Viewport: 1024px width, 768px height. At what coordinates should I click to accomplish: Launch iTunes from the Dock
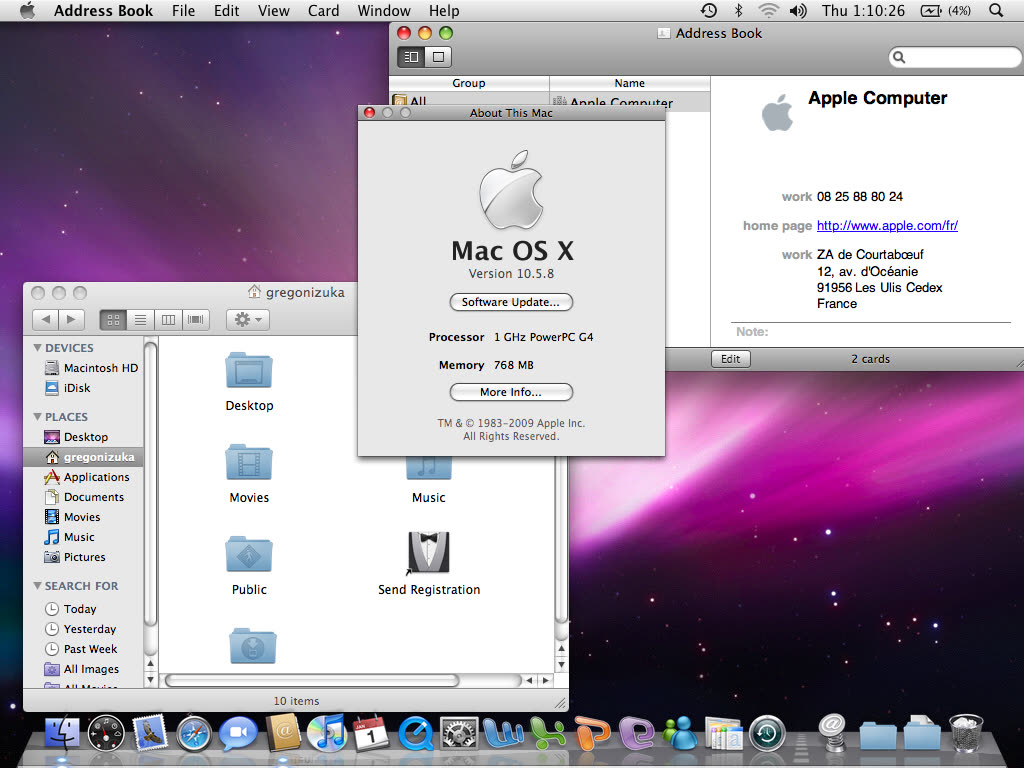(x=326, y=735)
